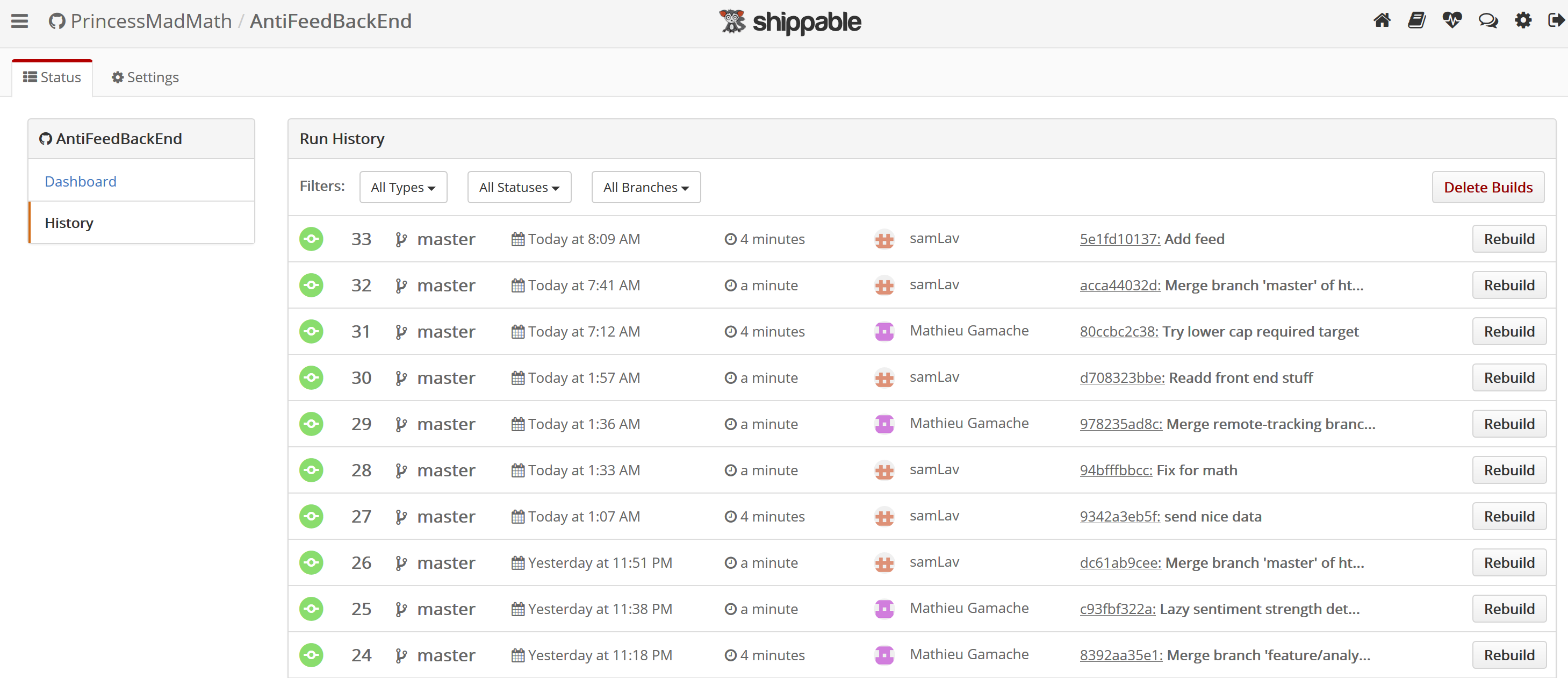1568x678 pixels.
Task: Click the Delete Builds button
Action: pos(1487,187)
